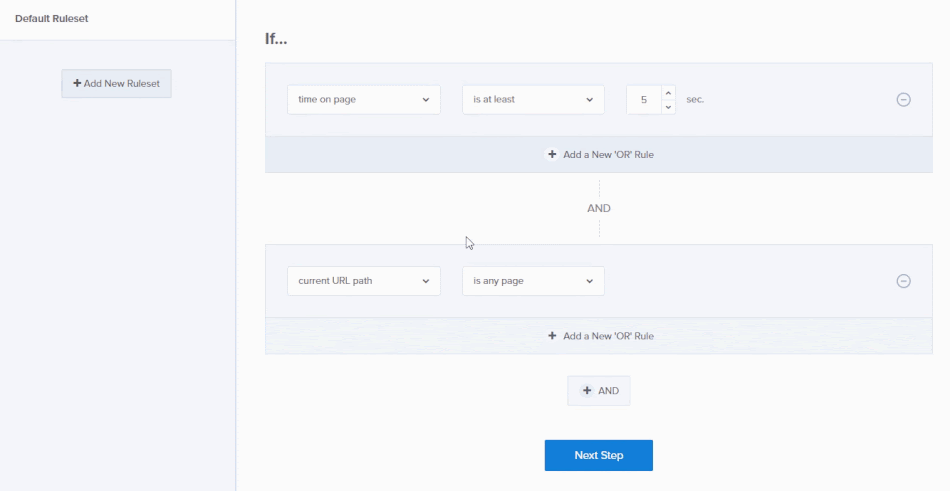The image size is (950, 491).
Task: Increase seconds with the up arrow
Action: [668, 93]
